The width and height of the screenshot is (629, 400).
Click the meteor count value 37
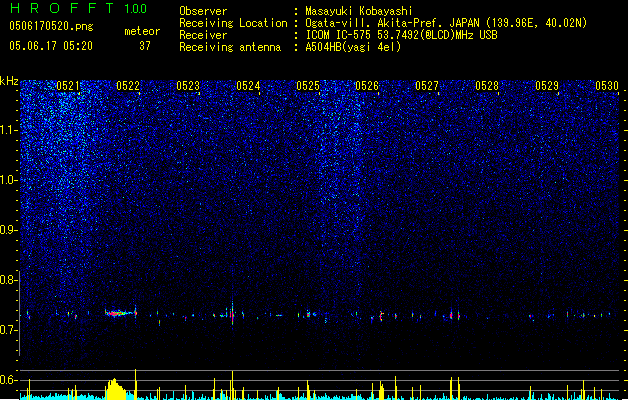click(x=145, y=46)
